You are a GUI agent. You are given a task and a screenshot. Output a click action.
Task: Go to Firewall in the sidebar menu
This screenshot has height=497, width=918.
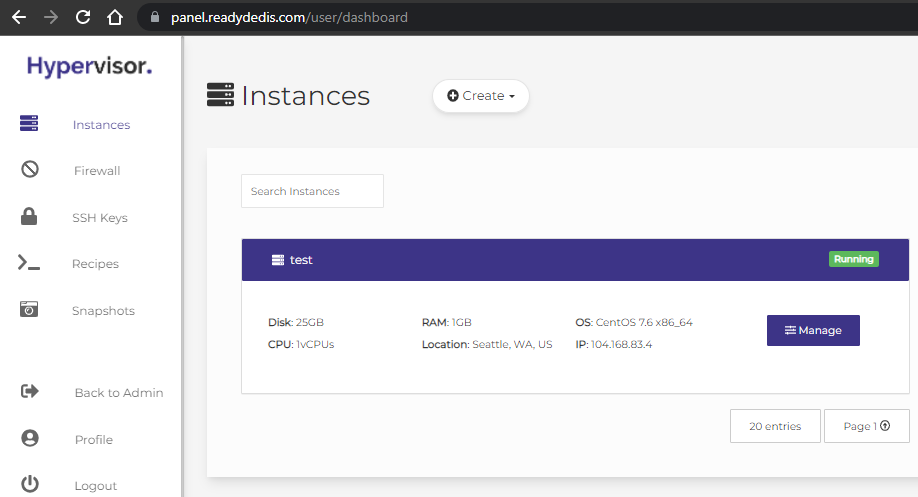97,171
